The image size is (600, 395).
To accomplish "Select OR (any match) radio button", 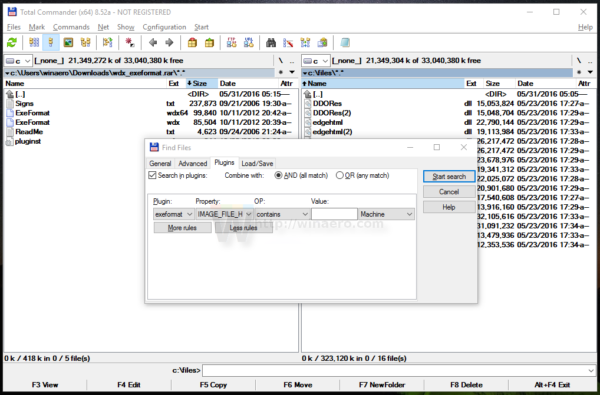I will pyautogui.click(x=339, y=175).
